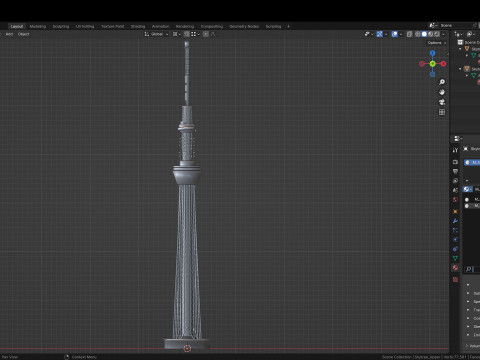Switch to the Shading workspace tab
Viewport: 480px width, 360px height.
[138, 26]
